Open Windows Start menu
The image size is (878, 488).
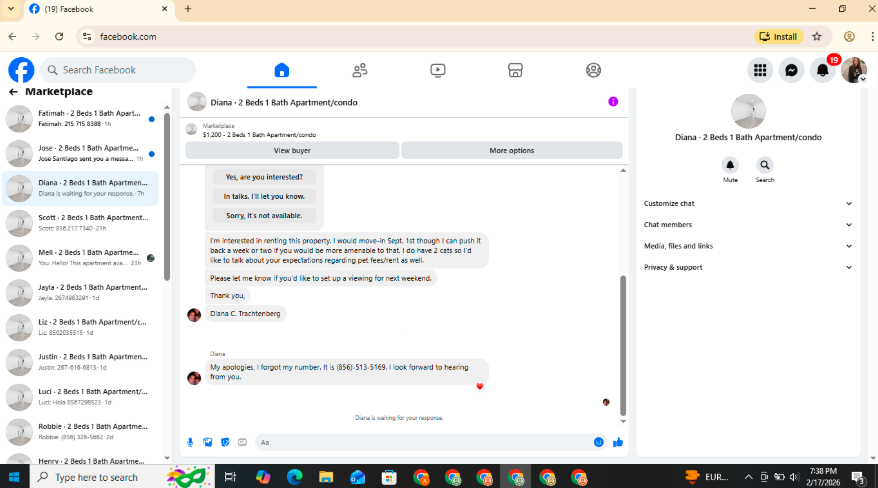point(13,477)
